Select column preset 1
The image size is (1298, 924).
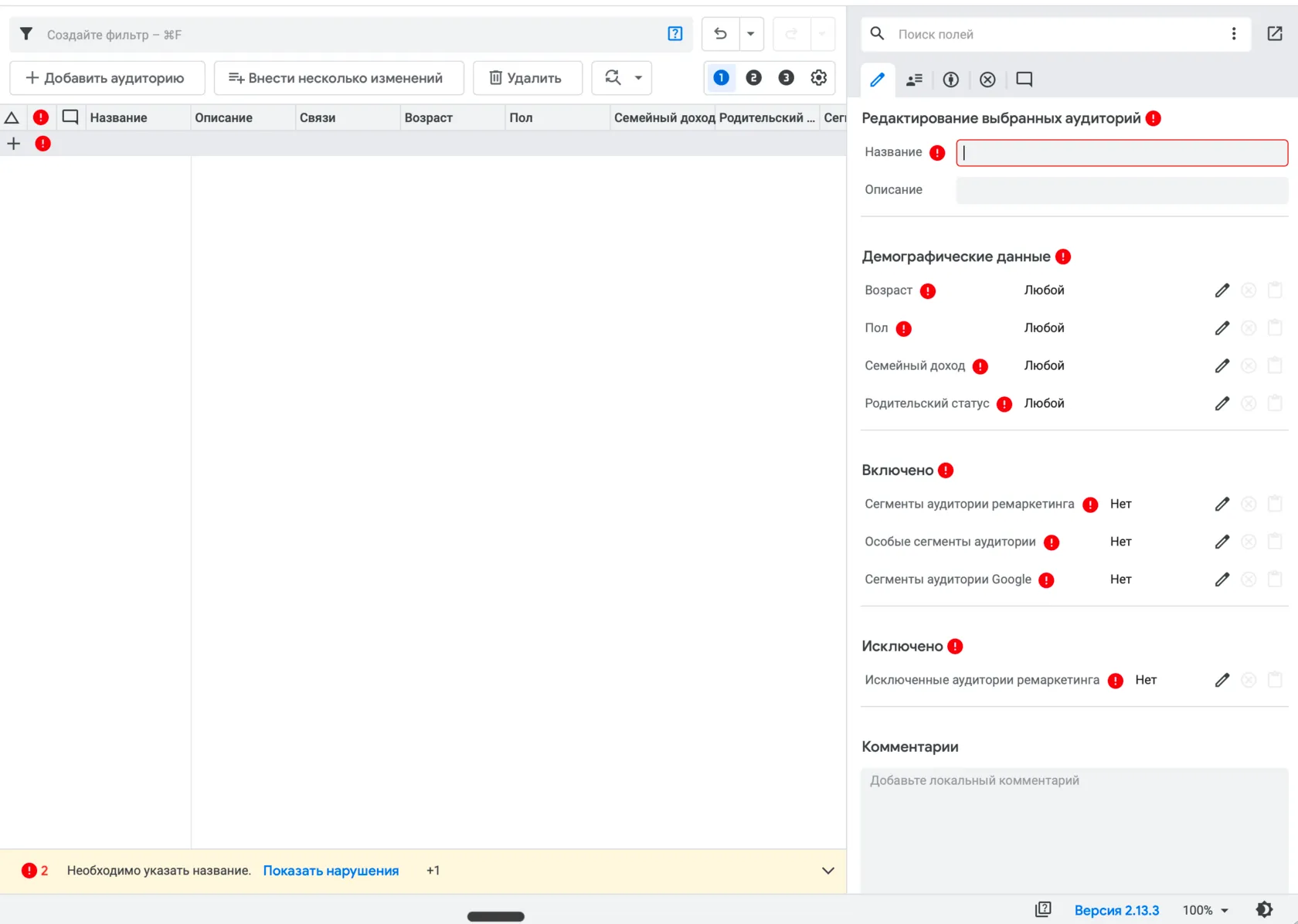pos(722,78)
